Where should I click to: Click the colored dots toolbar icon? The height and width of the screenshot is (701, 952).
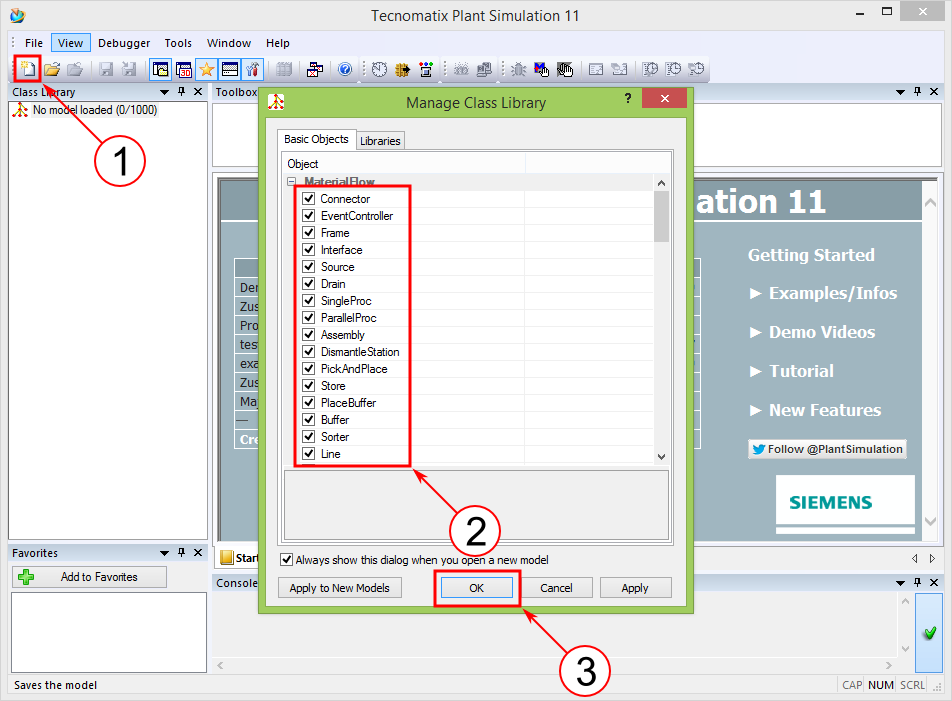[x=426, y=69]
